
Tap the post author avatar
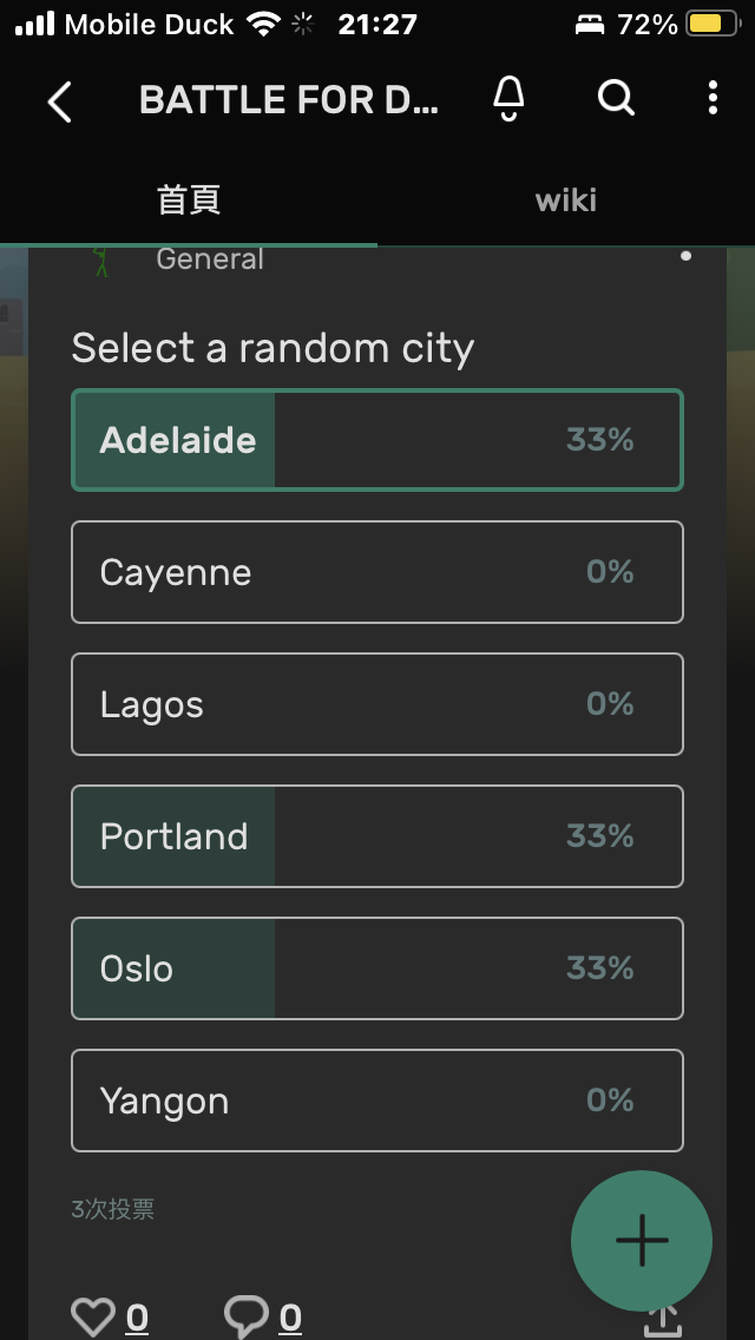pyautogui.click(x=100, y=260)
